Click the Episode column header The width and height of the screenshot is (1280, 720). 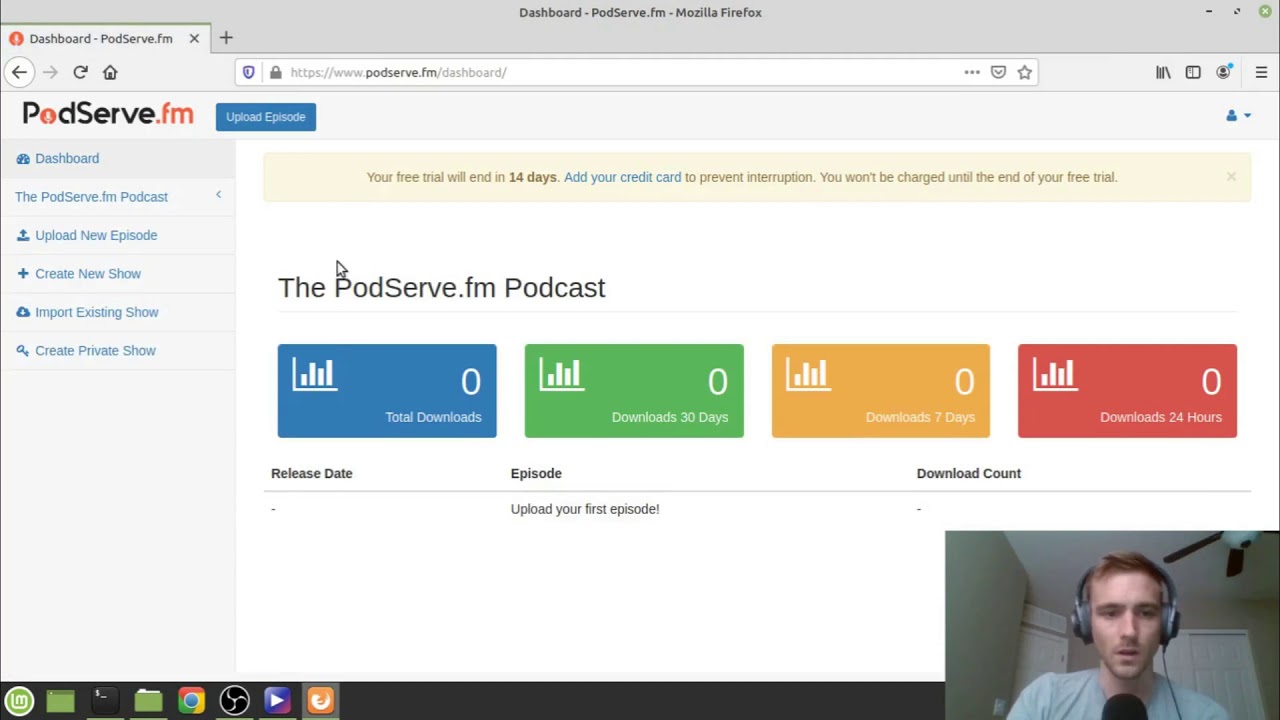point(536,473)
